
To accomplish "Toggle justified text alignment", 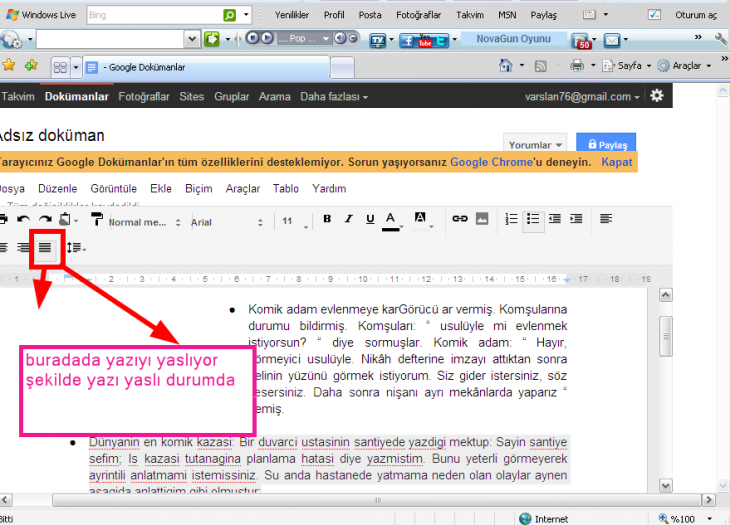I will click(x=45, y=248).
